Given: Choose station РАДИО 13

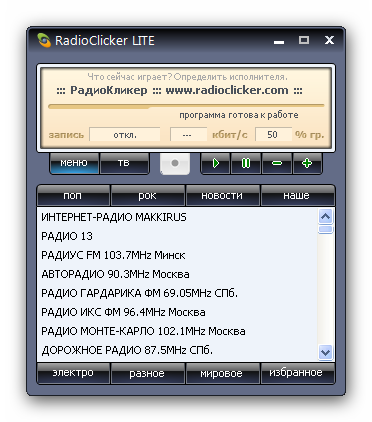Looking at the screenshot, I should [177, 236].
